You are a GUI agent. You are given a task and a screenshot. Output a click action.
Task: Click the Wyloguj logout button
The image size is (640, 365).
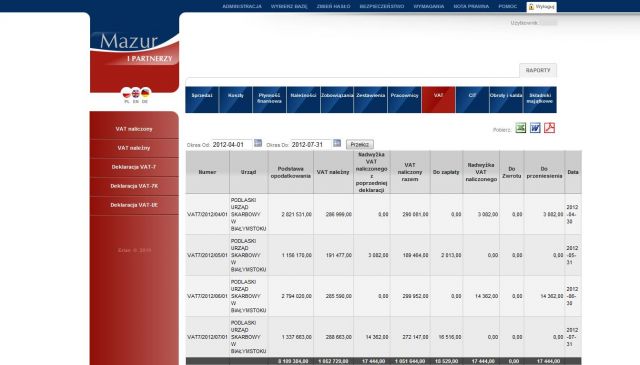click(541, 7)
